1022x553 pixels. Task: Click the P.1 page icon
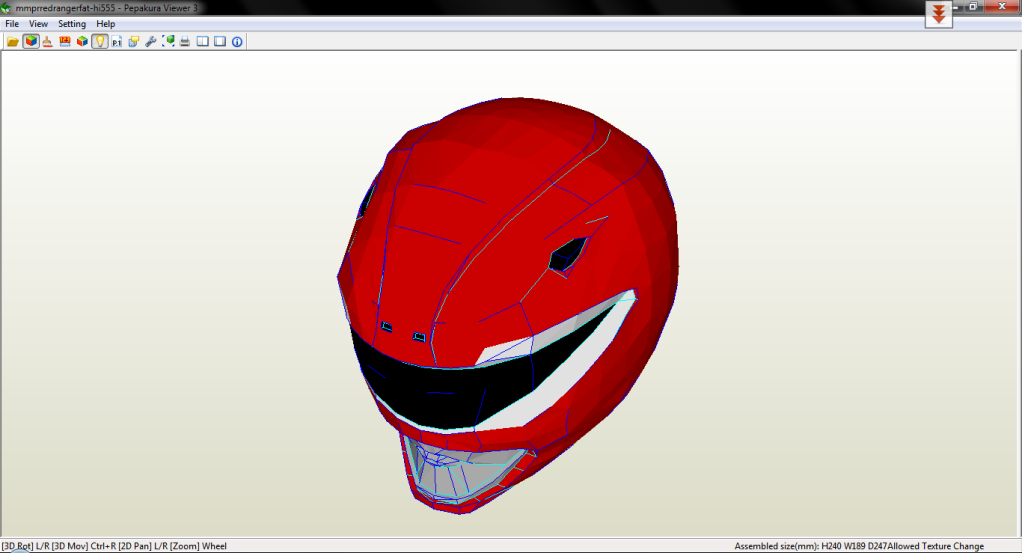point(117,42)
